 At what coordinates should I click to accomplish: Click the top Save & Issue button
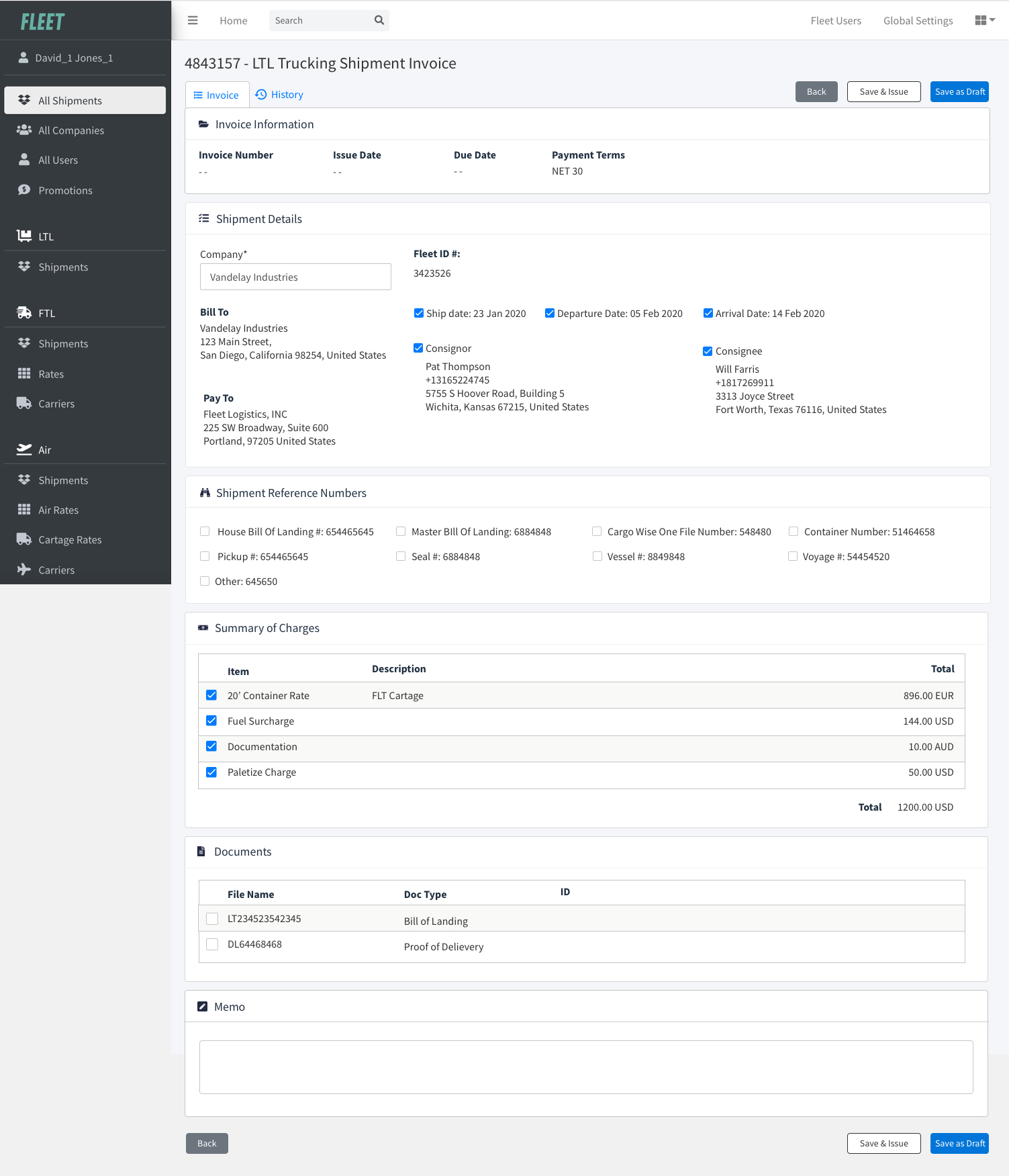point(883,92)
